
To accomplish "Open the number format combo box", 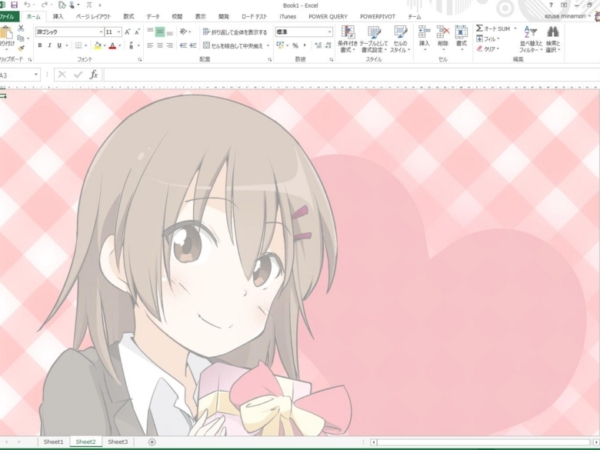I will coord(304,32).
